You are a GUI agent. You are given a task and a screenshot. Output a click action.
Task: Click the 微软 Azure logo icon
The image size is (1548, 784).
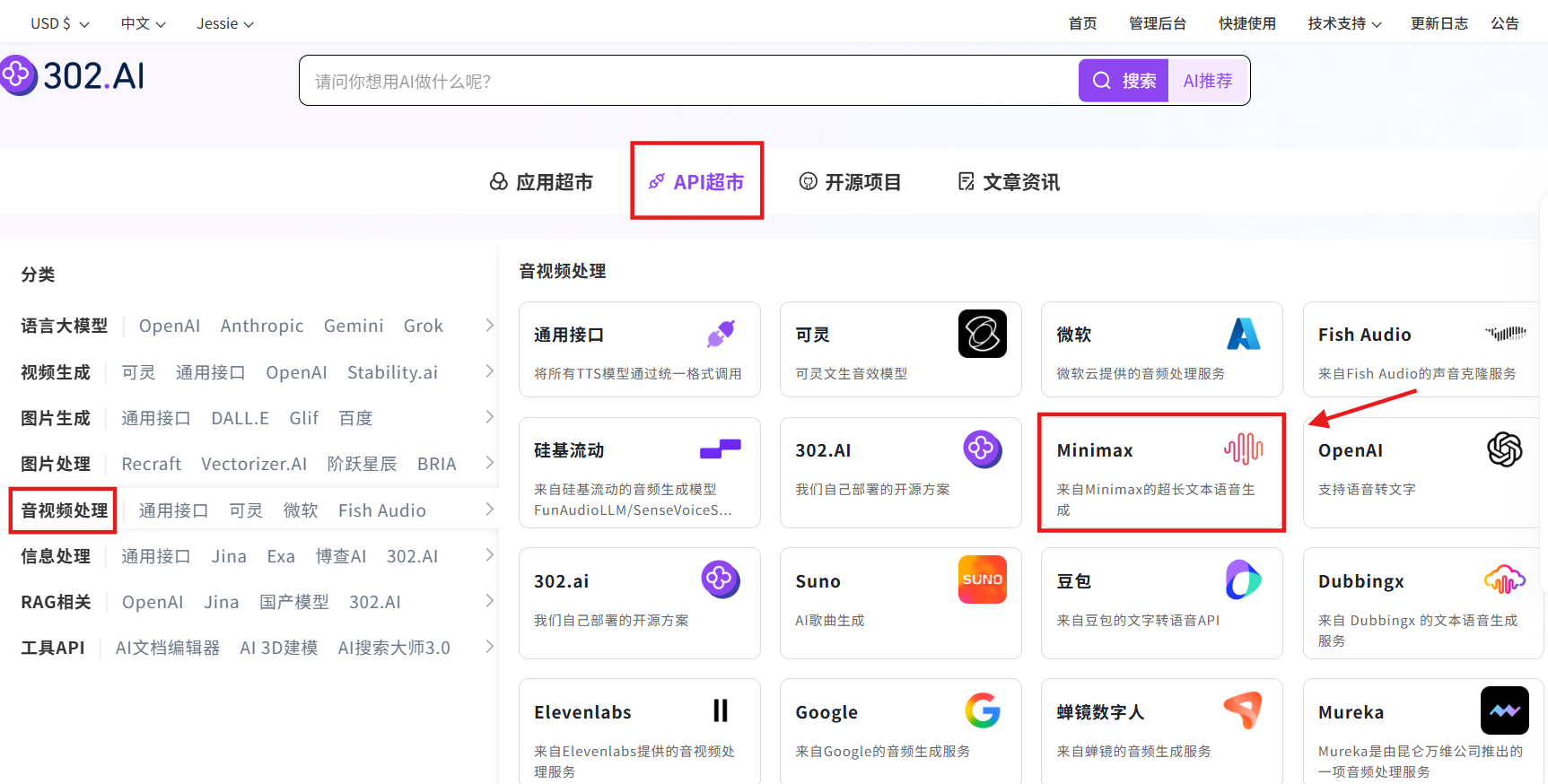(1244, 334)
